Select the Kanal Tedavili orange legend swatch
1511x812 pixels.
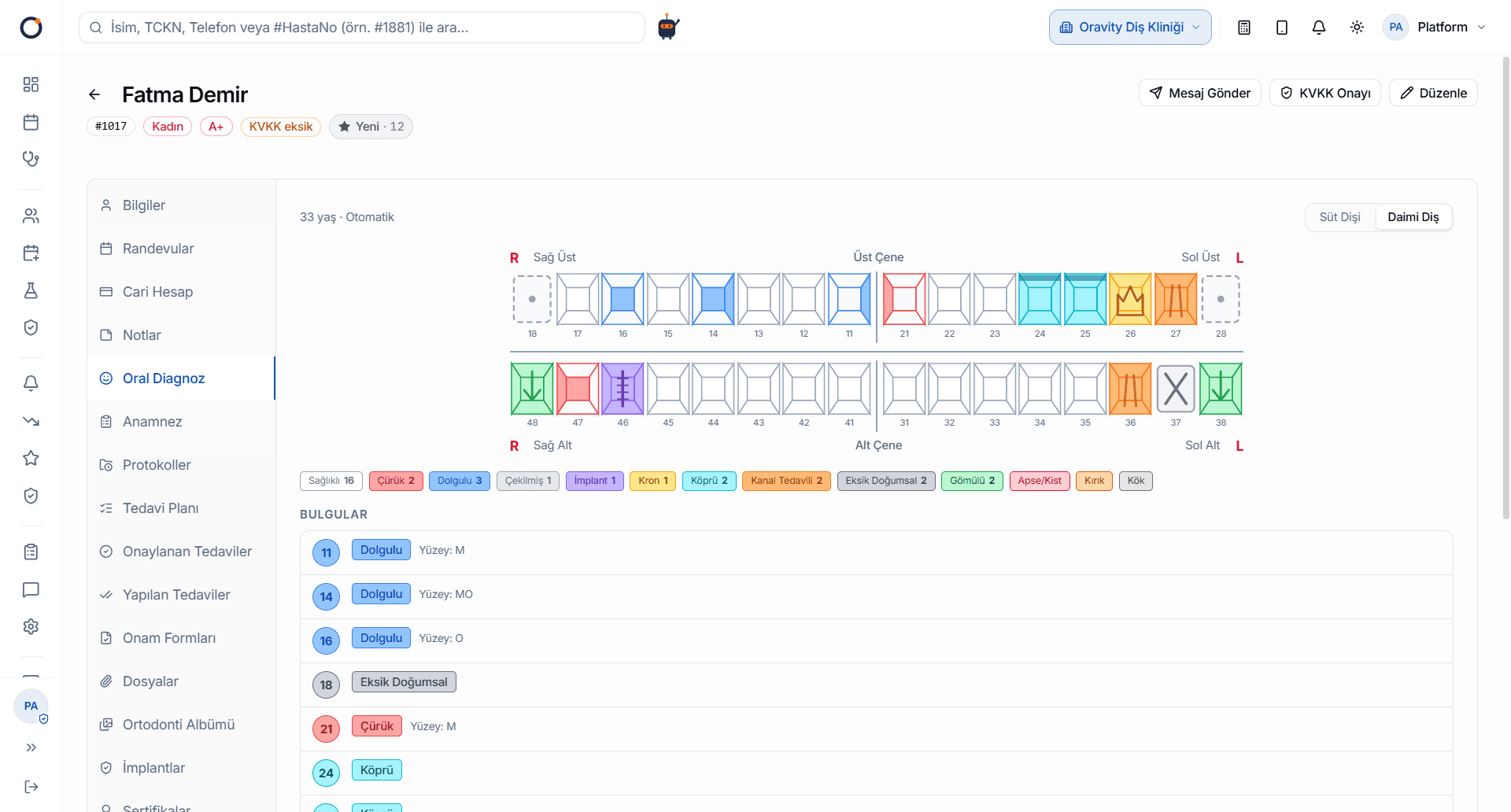tap(786, 481)
